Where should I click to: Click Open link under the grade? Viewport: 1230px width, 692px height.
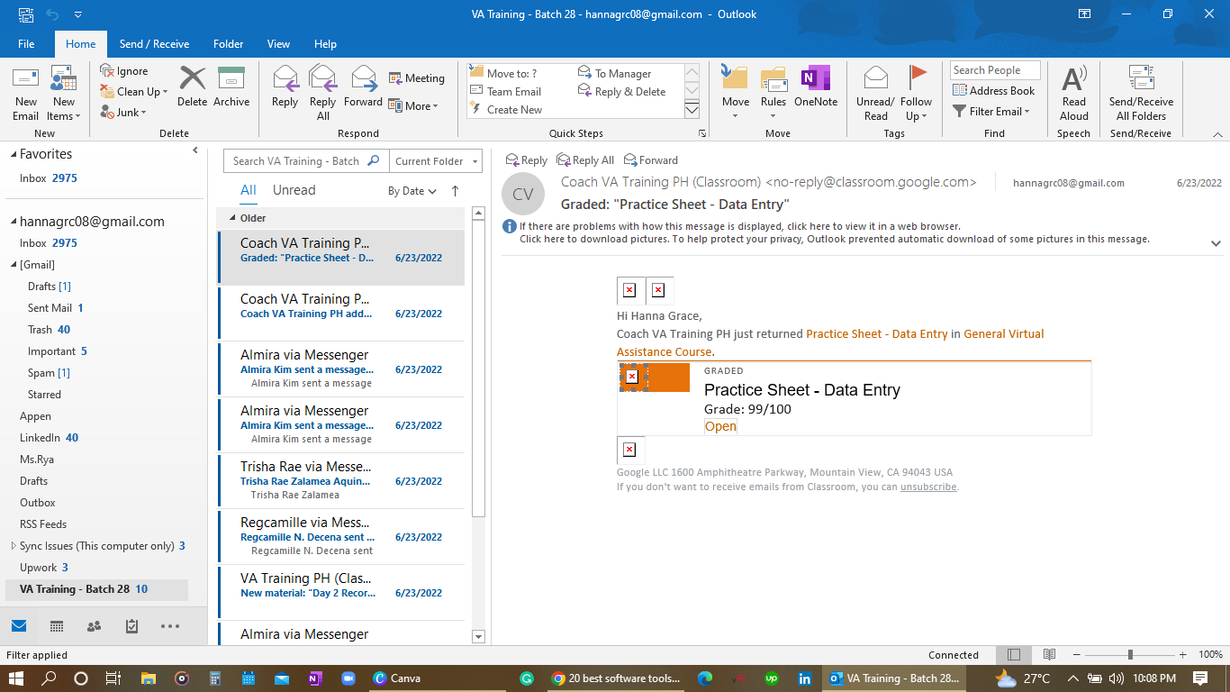720,426
